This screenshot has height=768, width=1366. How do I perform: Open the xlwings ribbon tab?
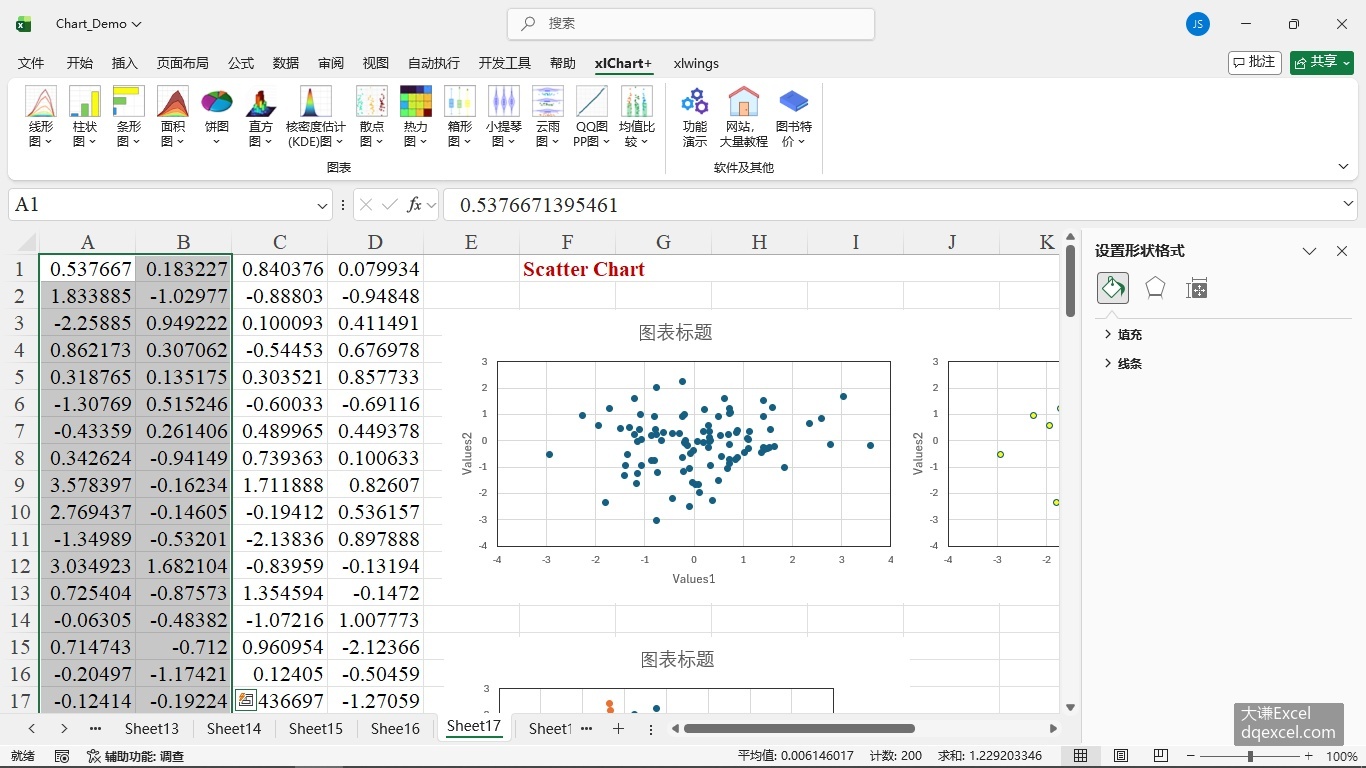pos(696,63)
